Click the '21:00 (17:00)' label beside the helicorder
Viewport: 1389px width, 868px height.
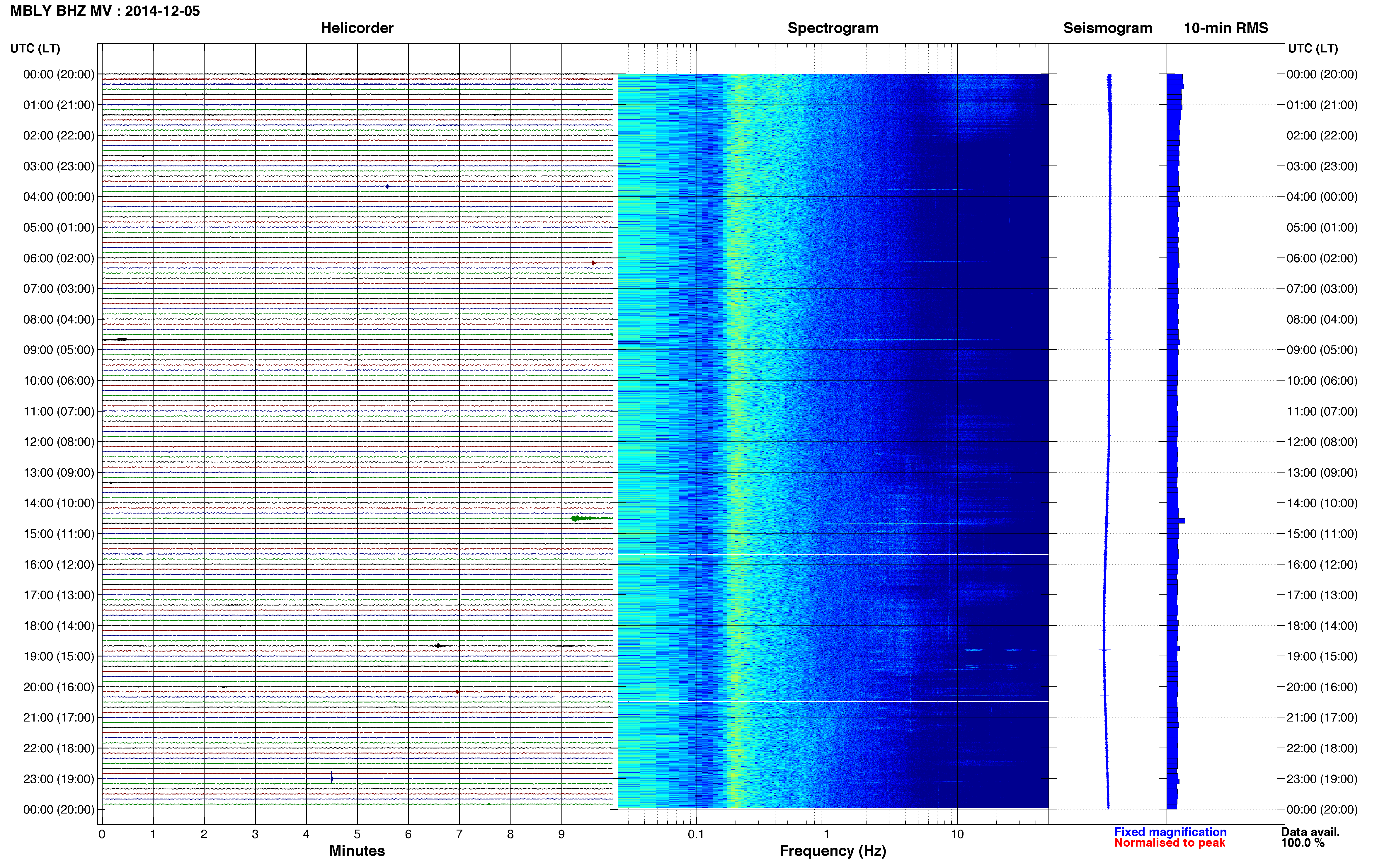[x=59, y=718]
